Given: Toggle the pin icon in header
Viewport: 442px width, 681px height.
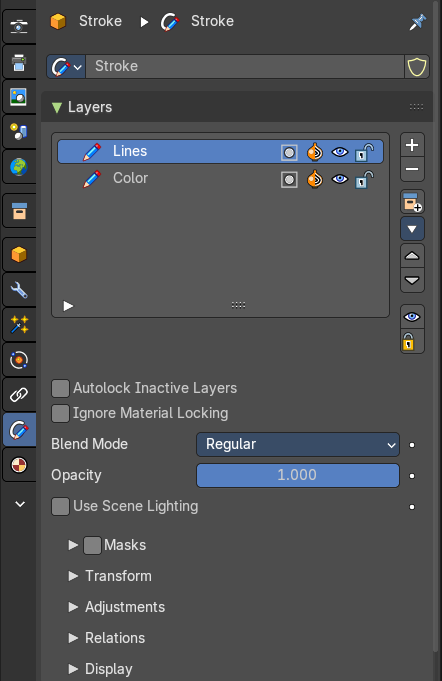Looking at the screenshot, I should pyautogui.click(x=417, y=22).
